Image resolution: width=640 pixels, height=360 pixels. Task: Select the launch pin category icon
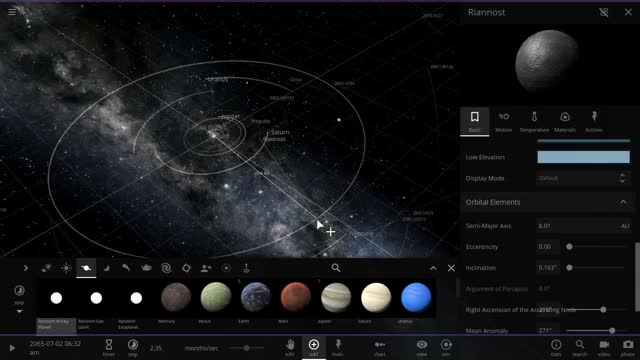[246, 268]
